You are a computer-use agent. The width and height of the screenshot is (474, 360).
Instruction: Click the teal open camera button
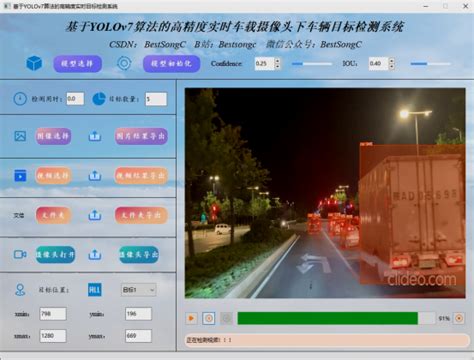pyautogui.click(x=56, y=255)
